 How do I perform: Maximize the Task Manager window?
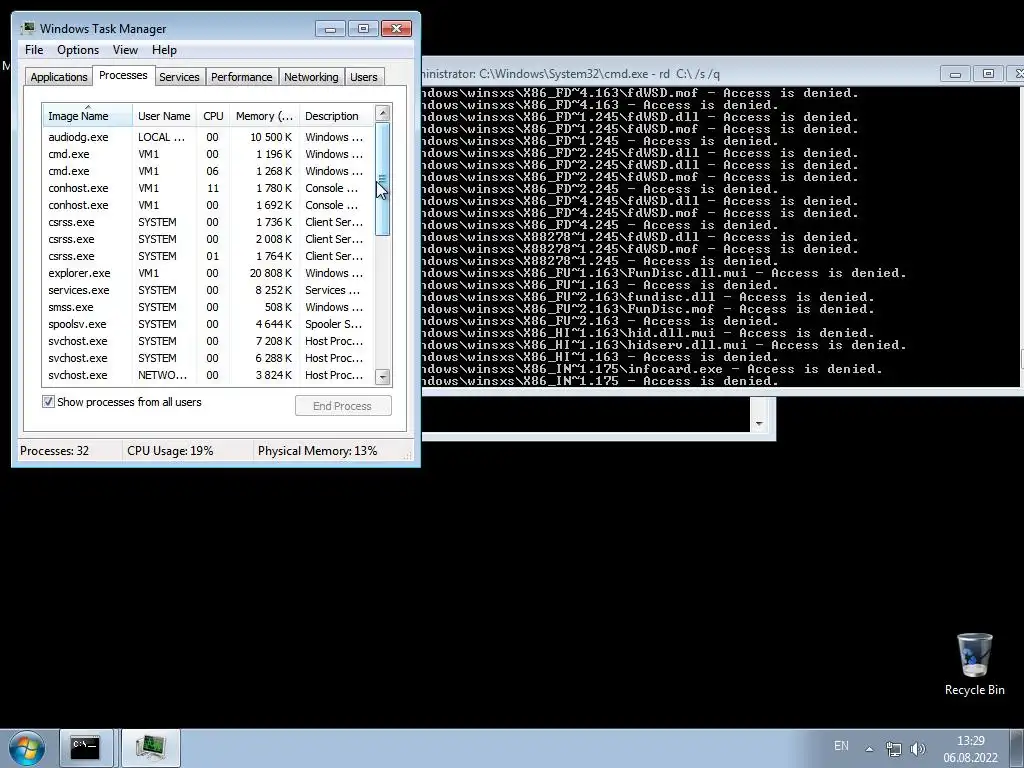(363, 29)
